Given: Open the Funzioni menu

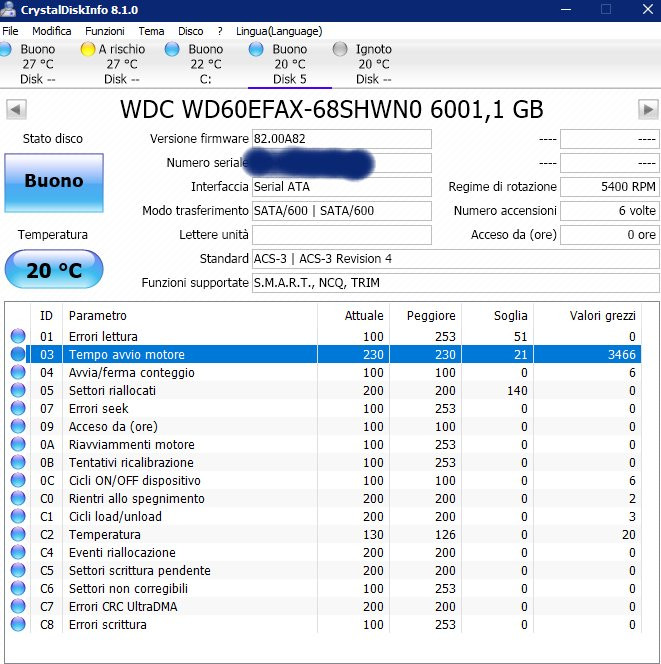Looking at the screenshot, I should [x=105, y=31].
